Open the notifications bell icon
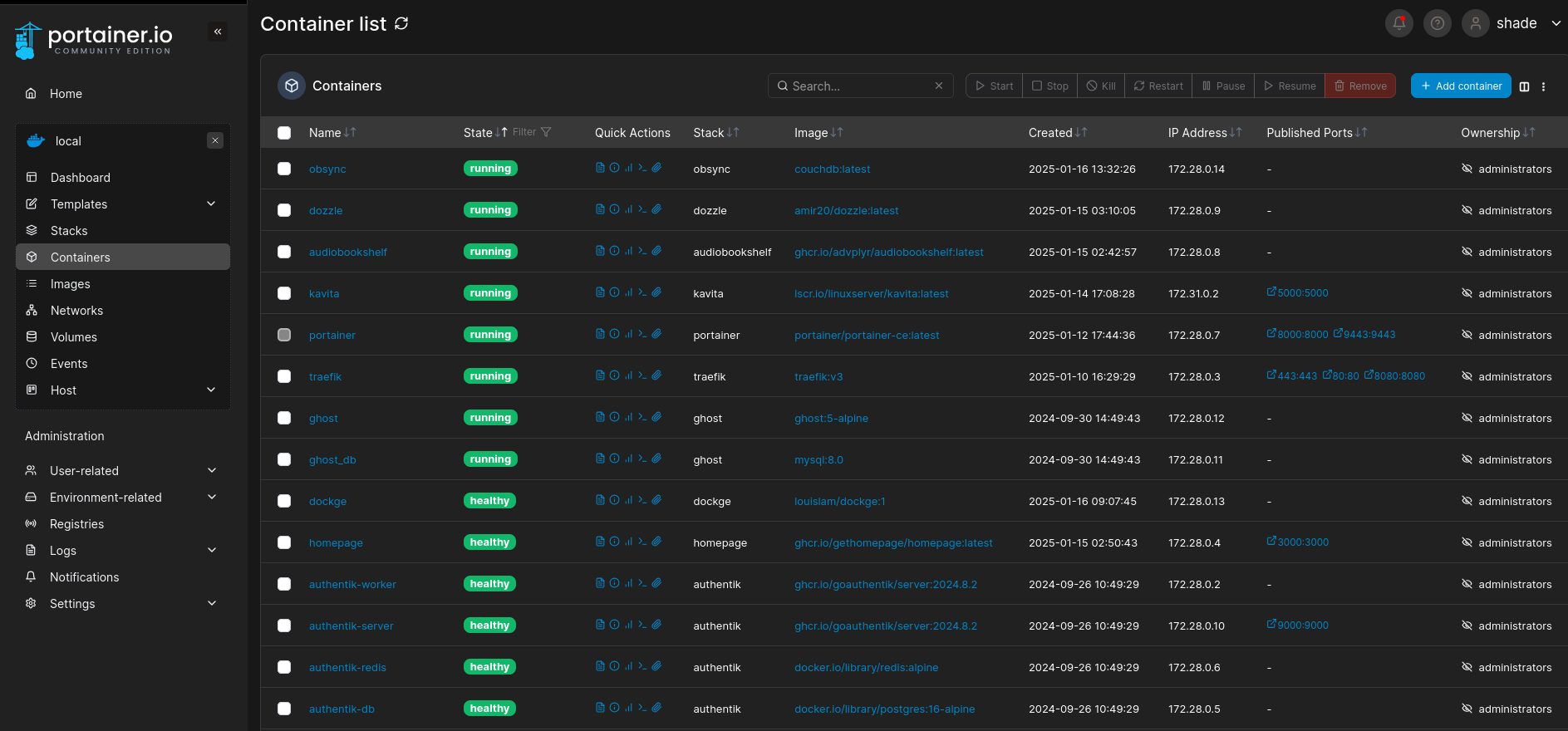The width and height of the screenshot is (1568, 731). (x=1399, y=23)
